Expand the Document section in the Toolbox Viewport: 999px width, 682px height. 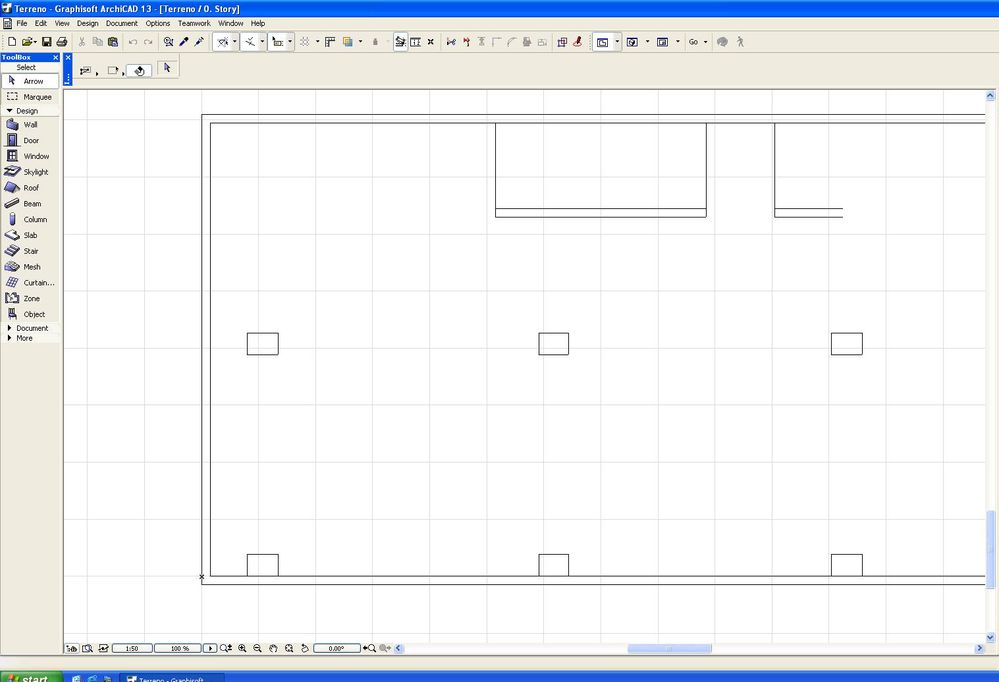(31, 328)
